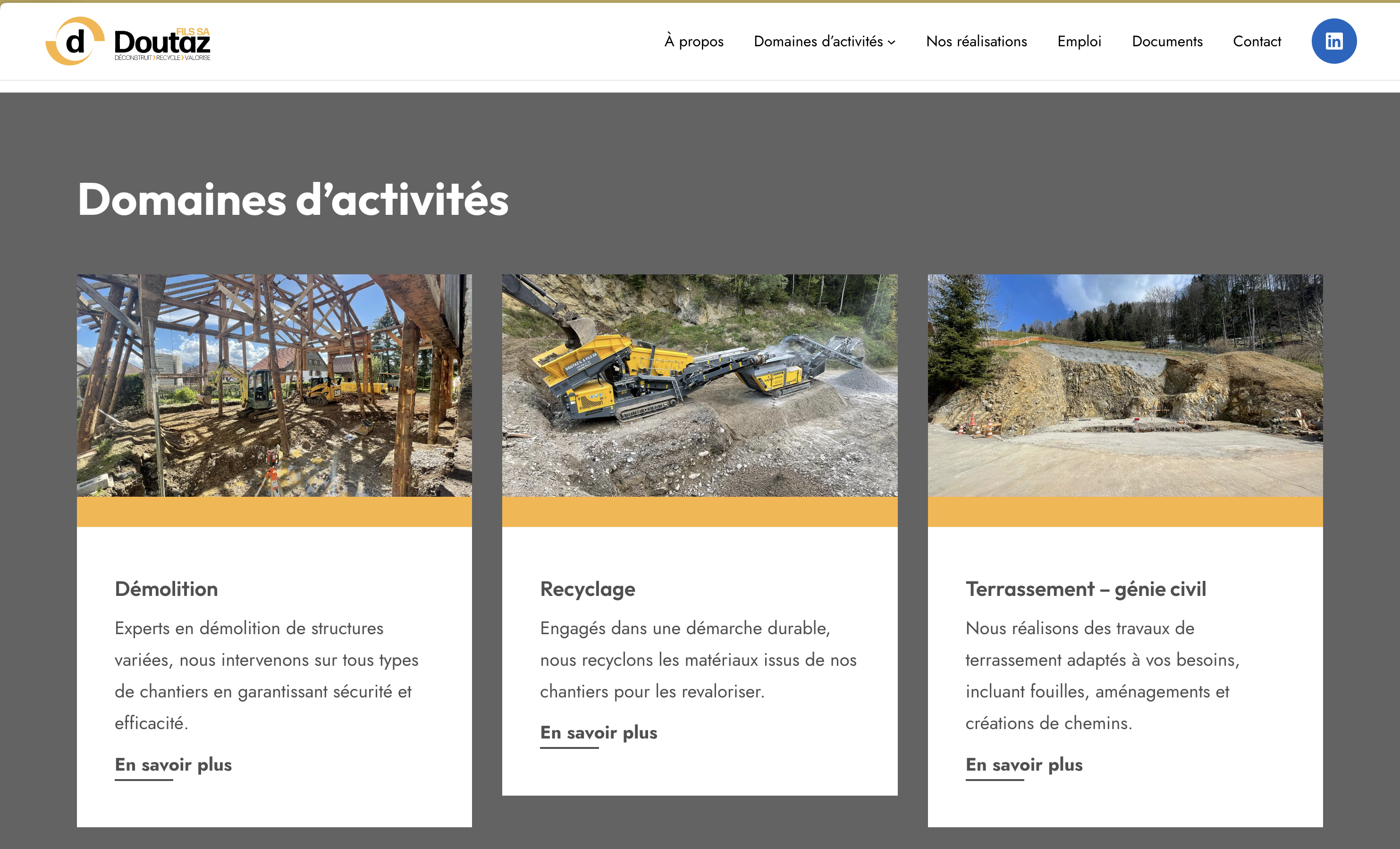Navigate to the Documents page
Viewport: 1400px width, 849px height.
pyautogui.click(x=1167, y=42)
